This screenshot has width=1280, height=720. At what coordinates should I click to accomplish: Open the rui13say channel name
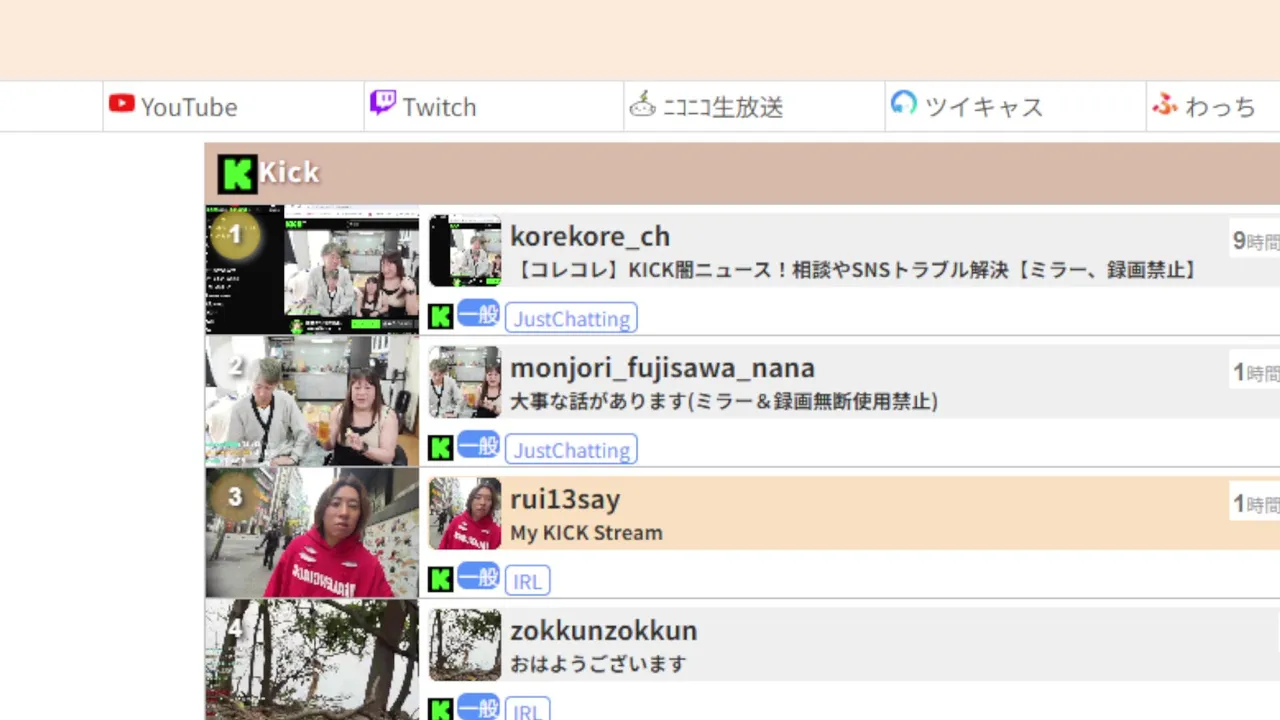pos(565,499)
